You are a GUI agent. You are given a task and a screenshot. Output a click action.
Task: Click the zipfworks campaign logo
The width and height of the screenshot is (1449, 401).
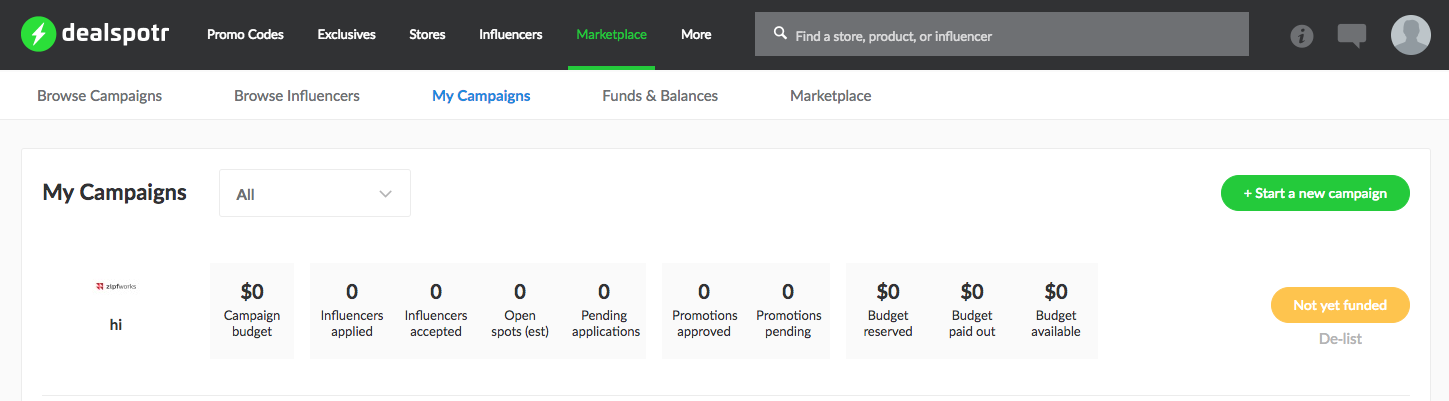click(116, 286)
